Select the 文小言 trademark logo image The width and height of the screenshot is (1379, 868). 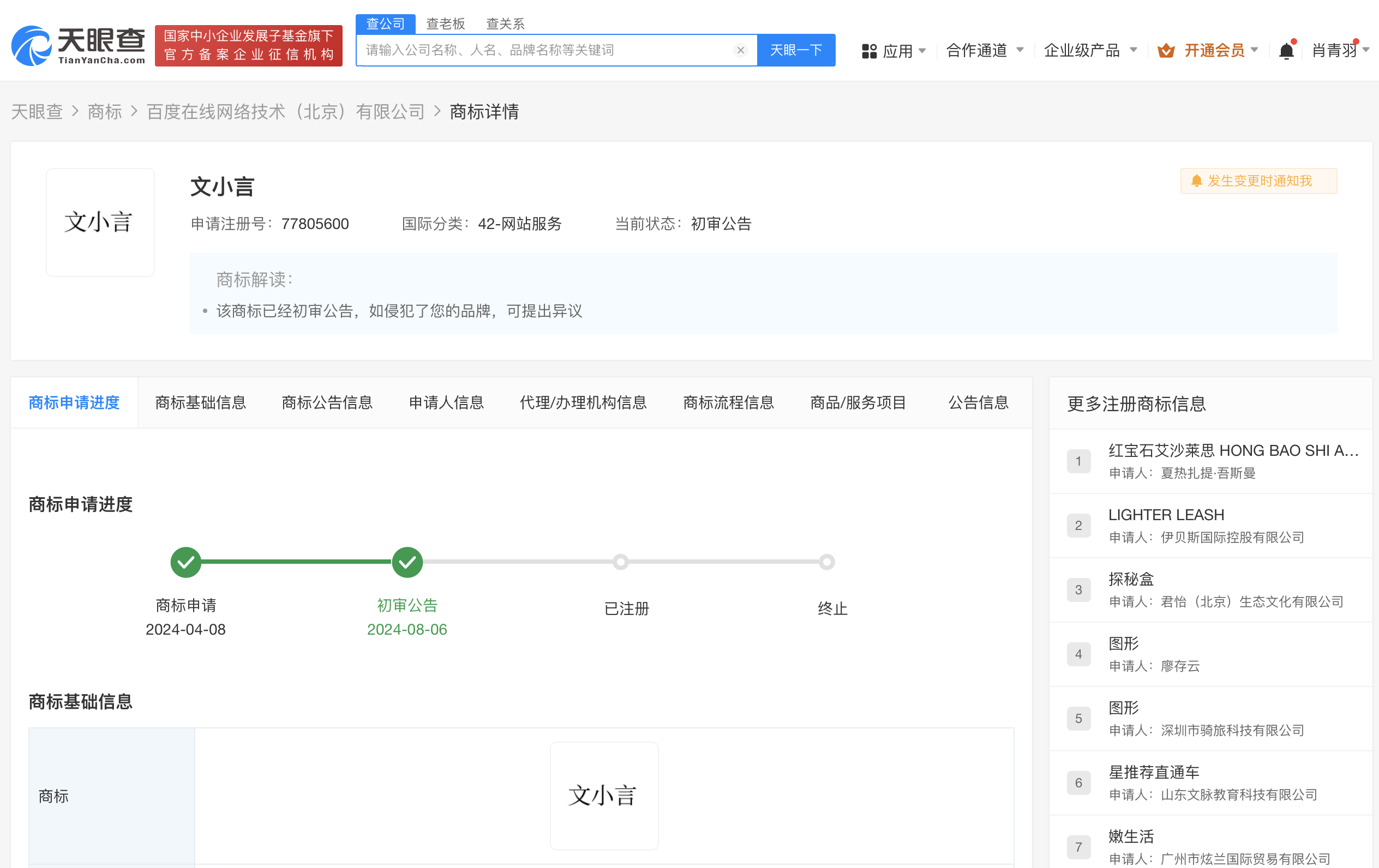tap(100, 223)
